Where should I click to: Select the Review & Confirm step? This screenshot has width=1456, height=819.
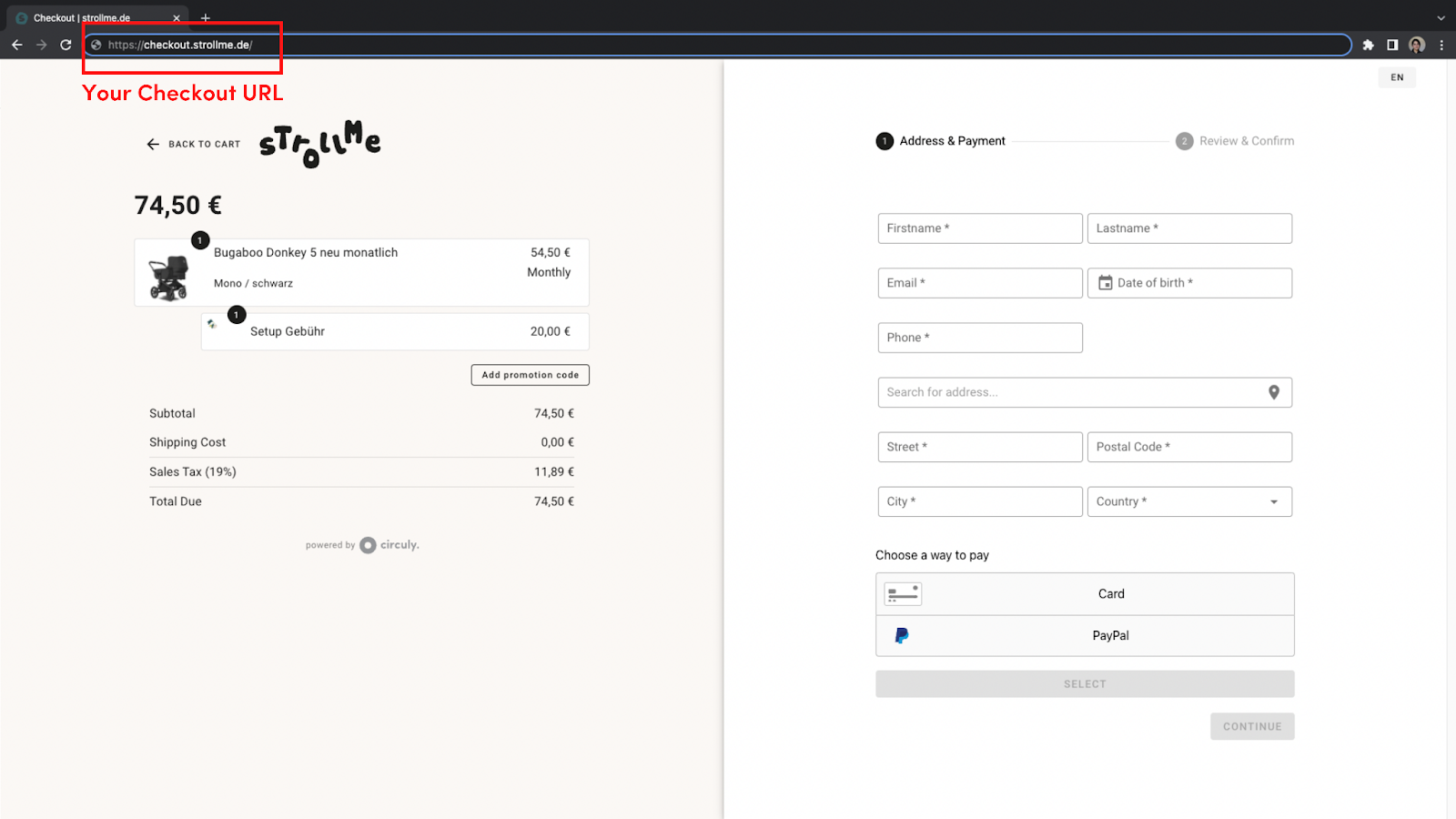click(x=1235, y=141)
